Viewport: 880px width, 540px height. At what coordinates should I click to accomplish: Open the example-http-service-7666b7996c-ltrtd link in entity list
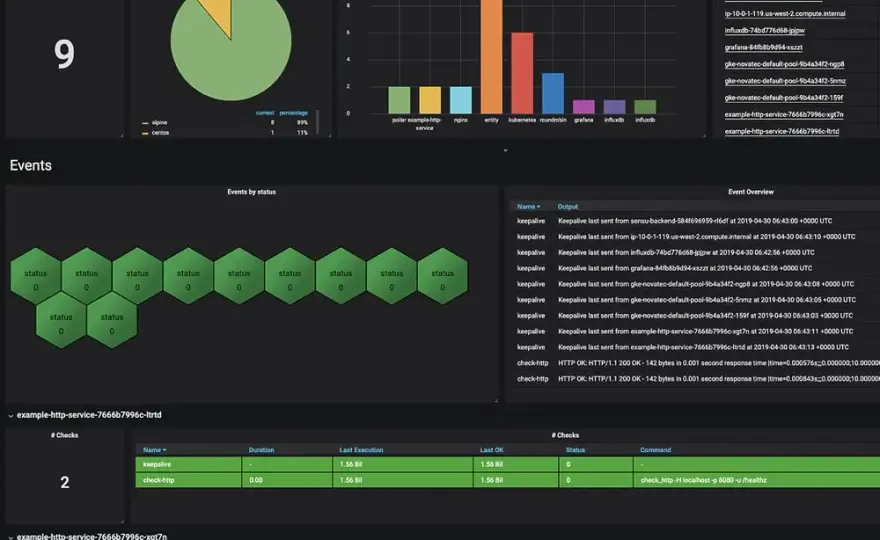point(781,131)
